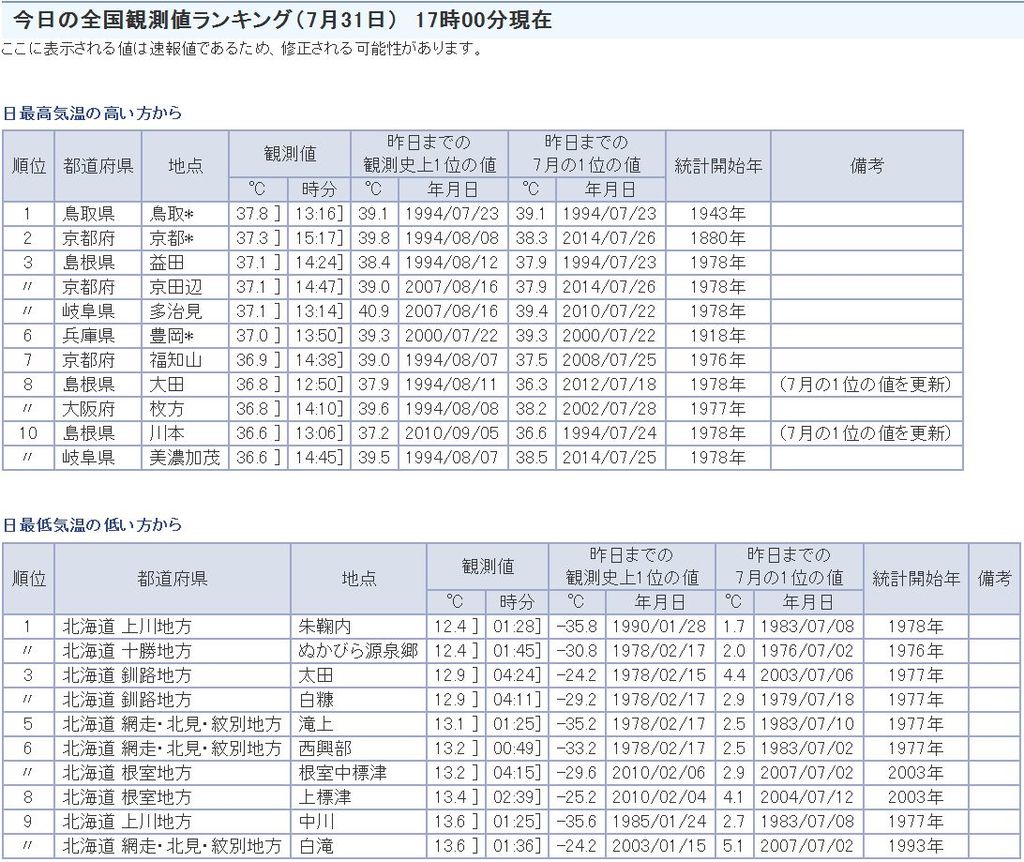Click the 北海道 十勝地方 region cell
Viewport: 1024px width, 862px height.
tap(127, 651)
